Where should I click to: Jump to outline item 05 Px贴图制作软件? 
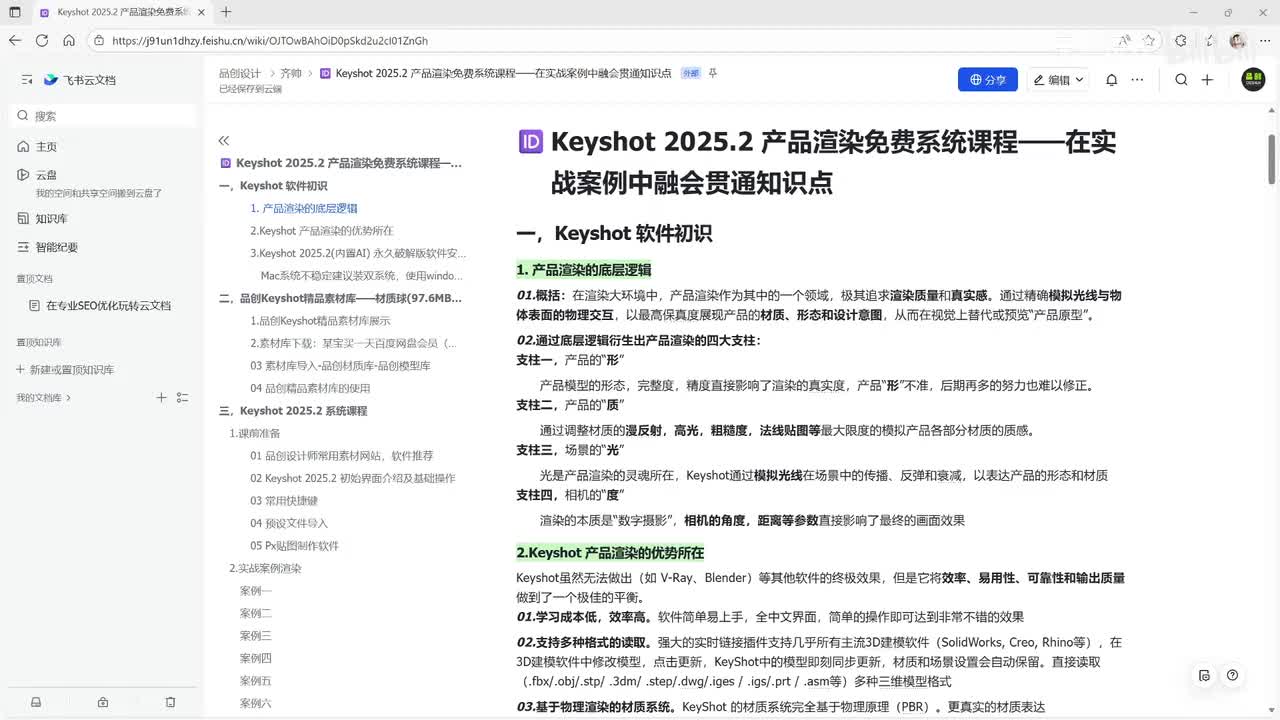pos(294,546)
